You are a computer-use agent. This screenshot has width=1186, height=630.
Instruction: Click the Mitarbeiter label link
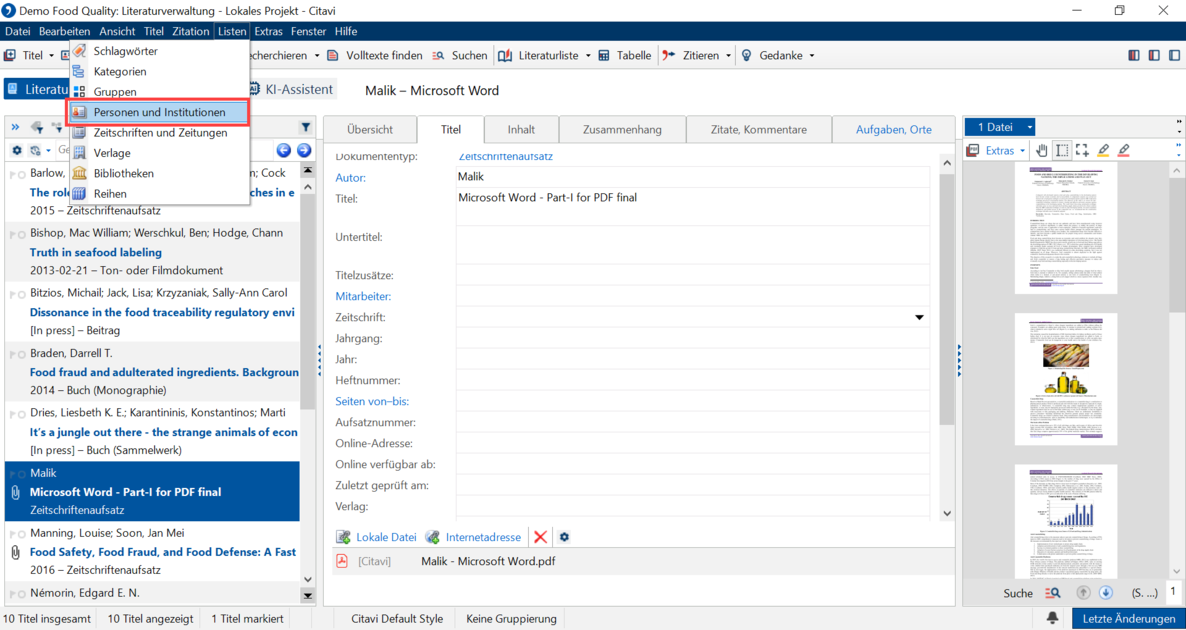363,296
